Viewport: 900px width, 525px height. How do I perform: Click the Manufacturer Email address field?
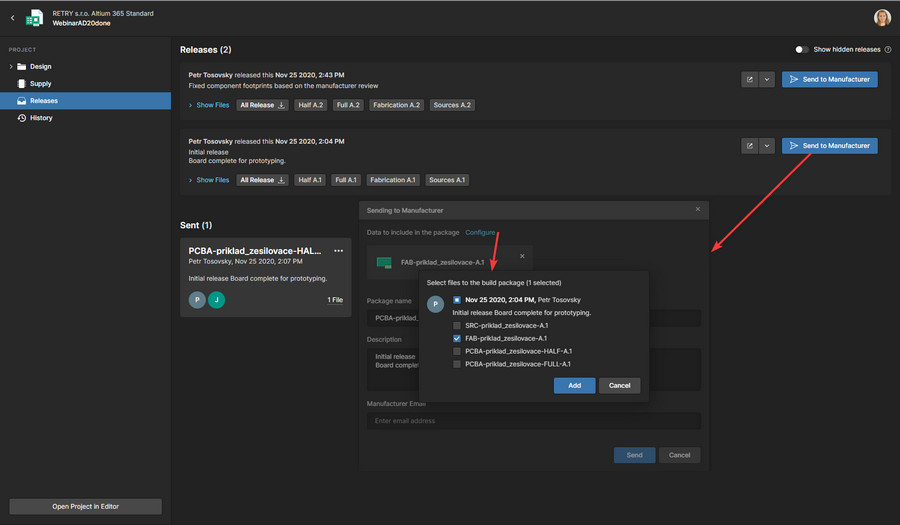coord(534,421)
